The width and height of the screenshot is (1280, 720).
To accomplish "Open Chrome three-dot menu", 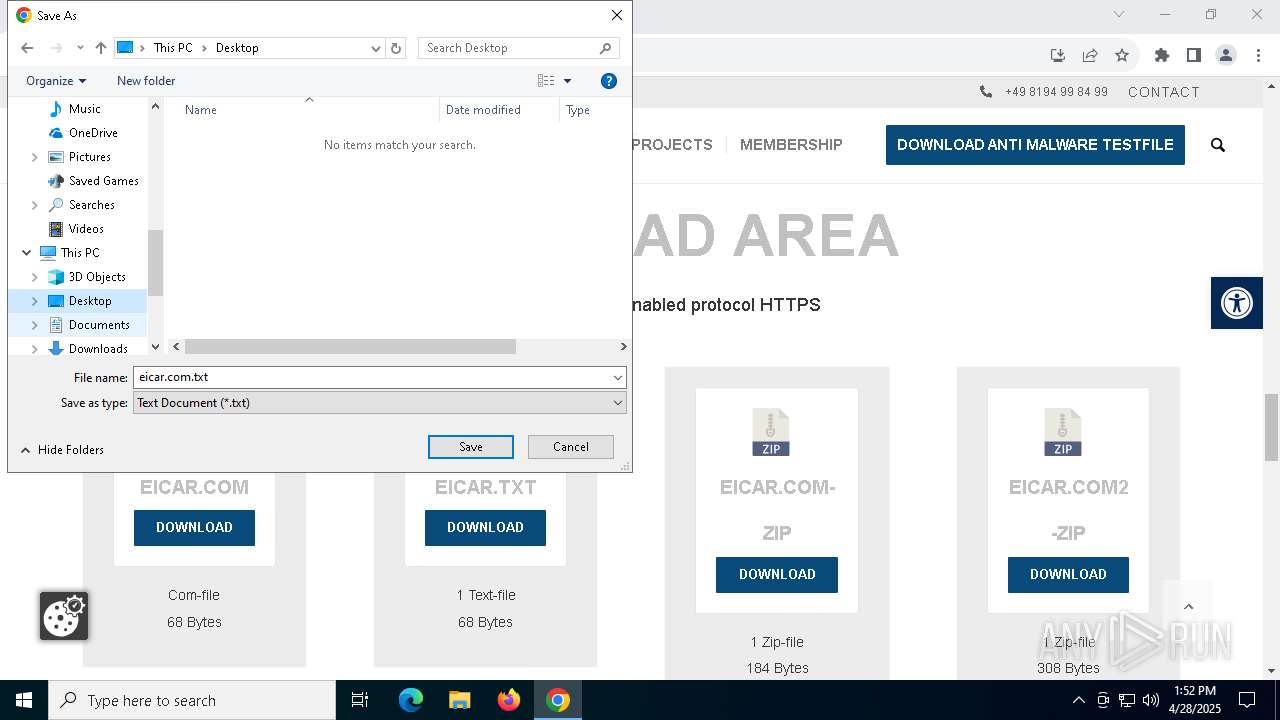I will (1259, 55).
